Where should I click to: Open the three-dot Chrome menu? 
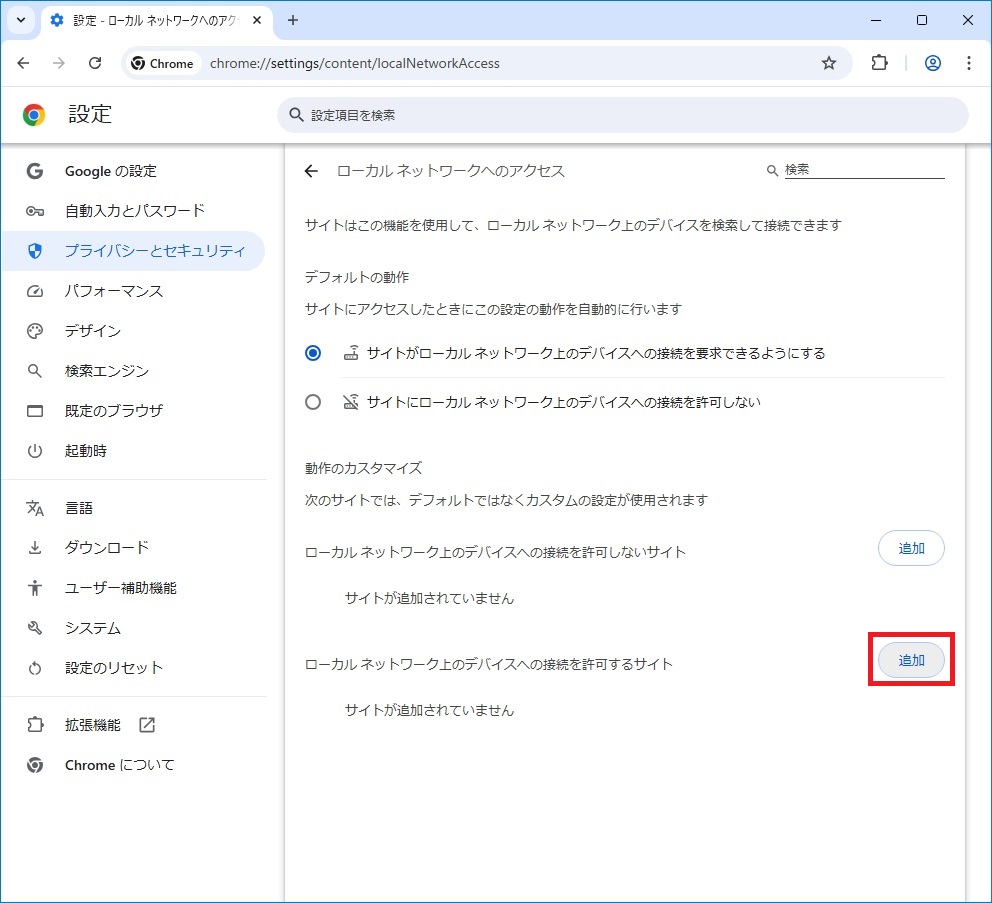coord(968,62)
